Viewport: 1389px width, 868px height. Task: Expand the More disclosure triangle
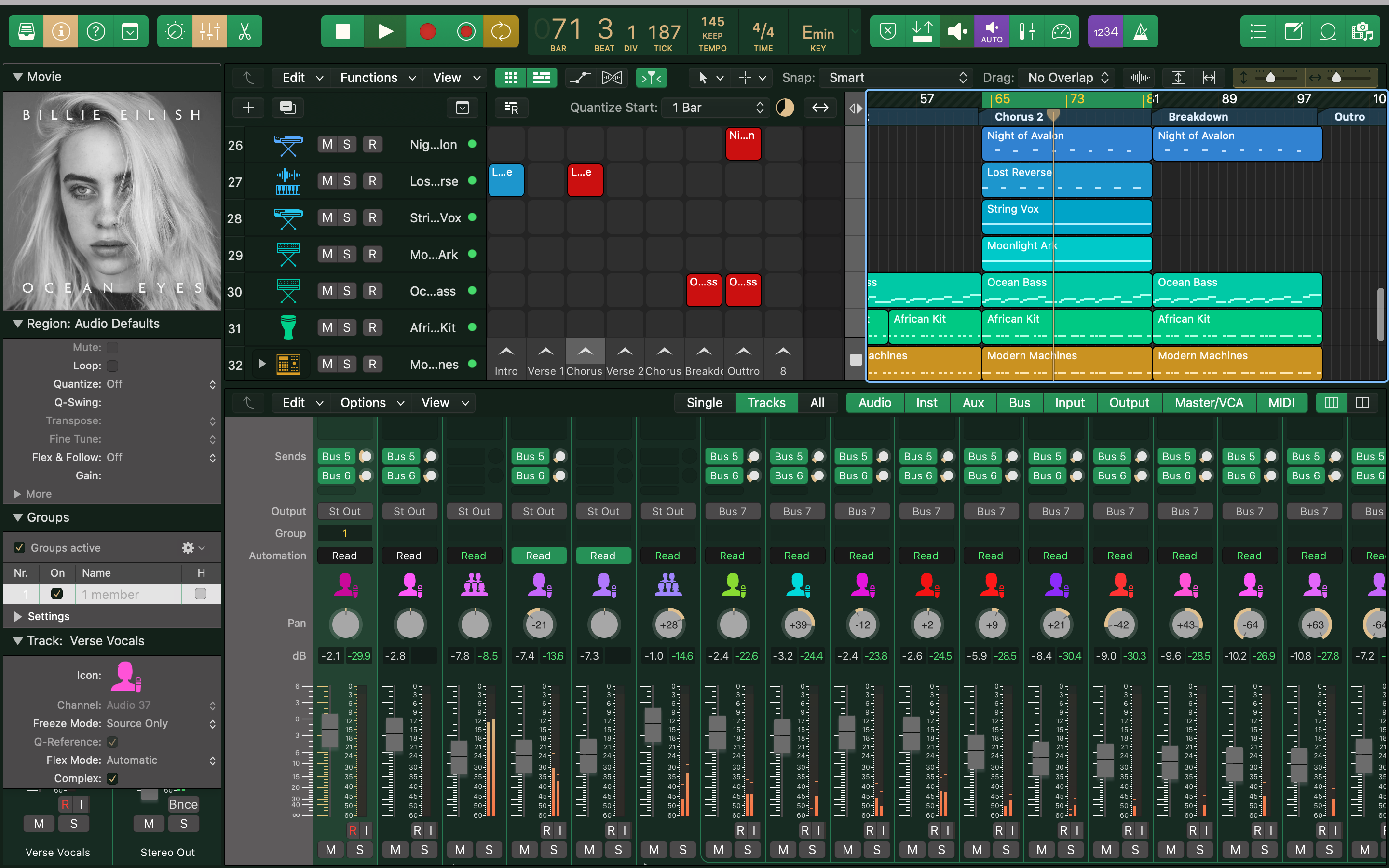17,494
